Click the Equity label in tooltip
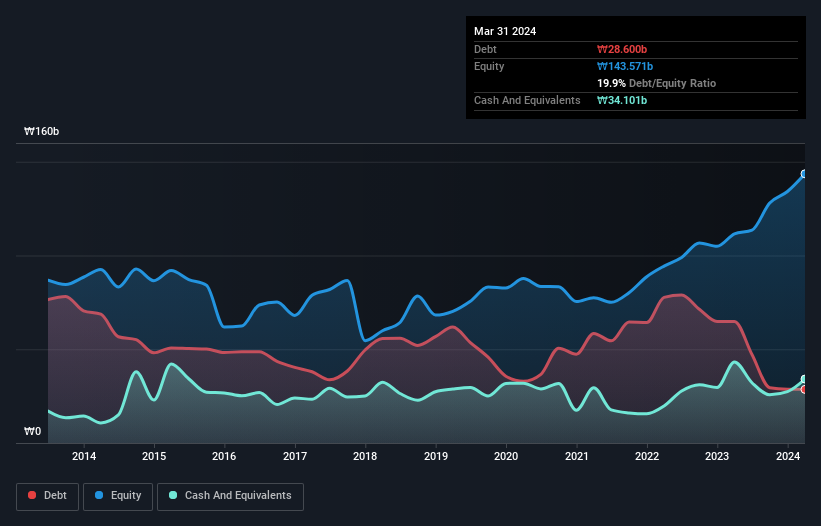This screenshot has height=526, width=821. (x=489, y=66)
